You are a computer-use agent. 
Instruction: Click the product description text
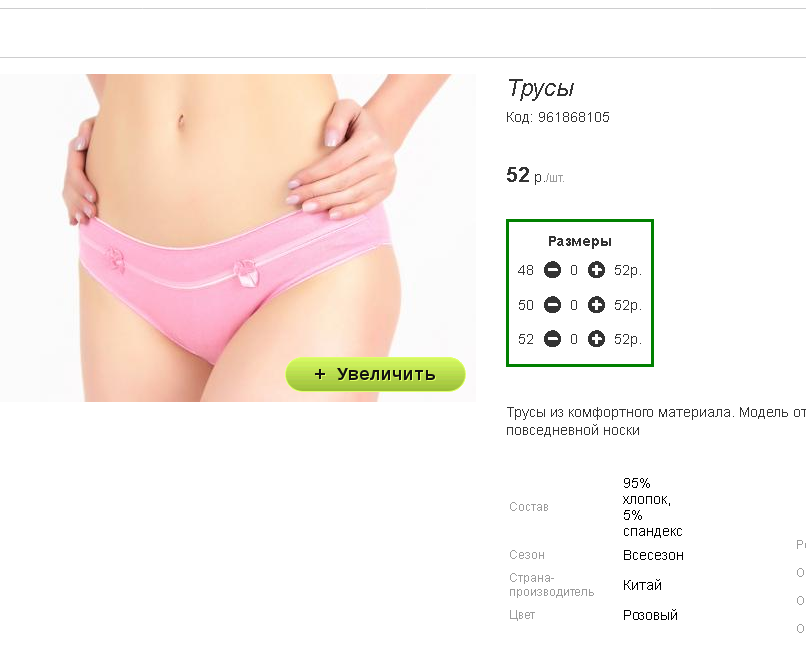tap(656, 421)
